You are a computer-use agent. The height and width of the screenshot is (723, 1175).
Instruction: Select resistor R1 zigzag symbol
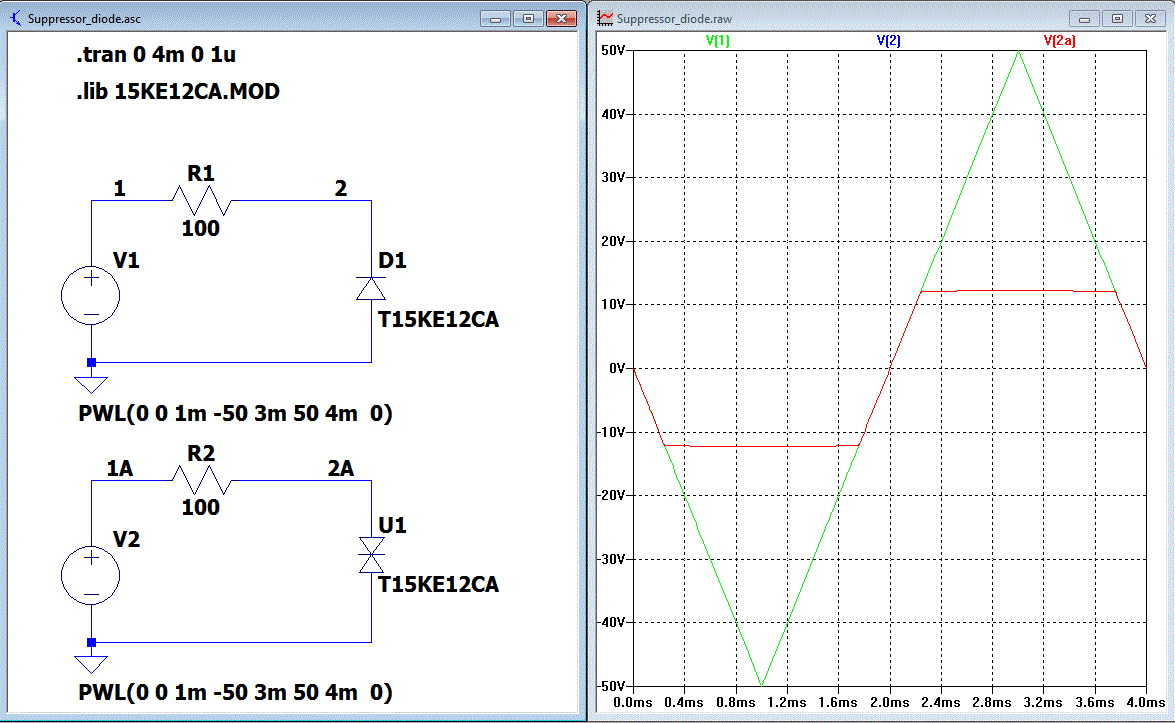pos(202,201)
